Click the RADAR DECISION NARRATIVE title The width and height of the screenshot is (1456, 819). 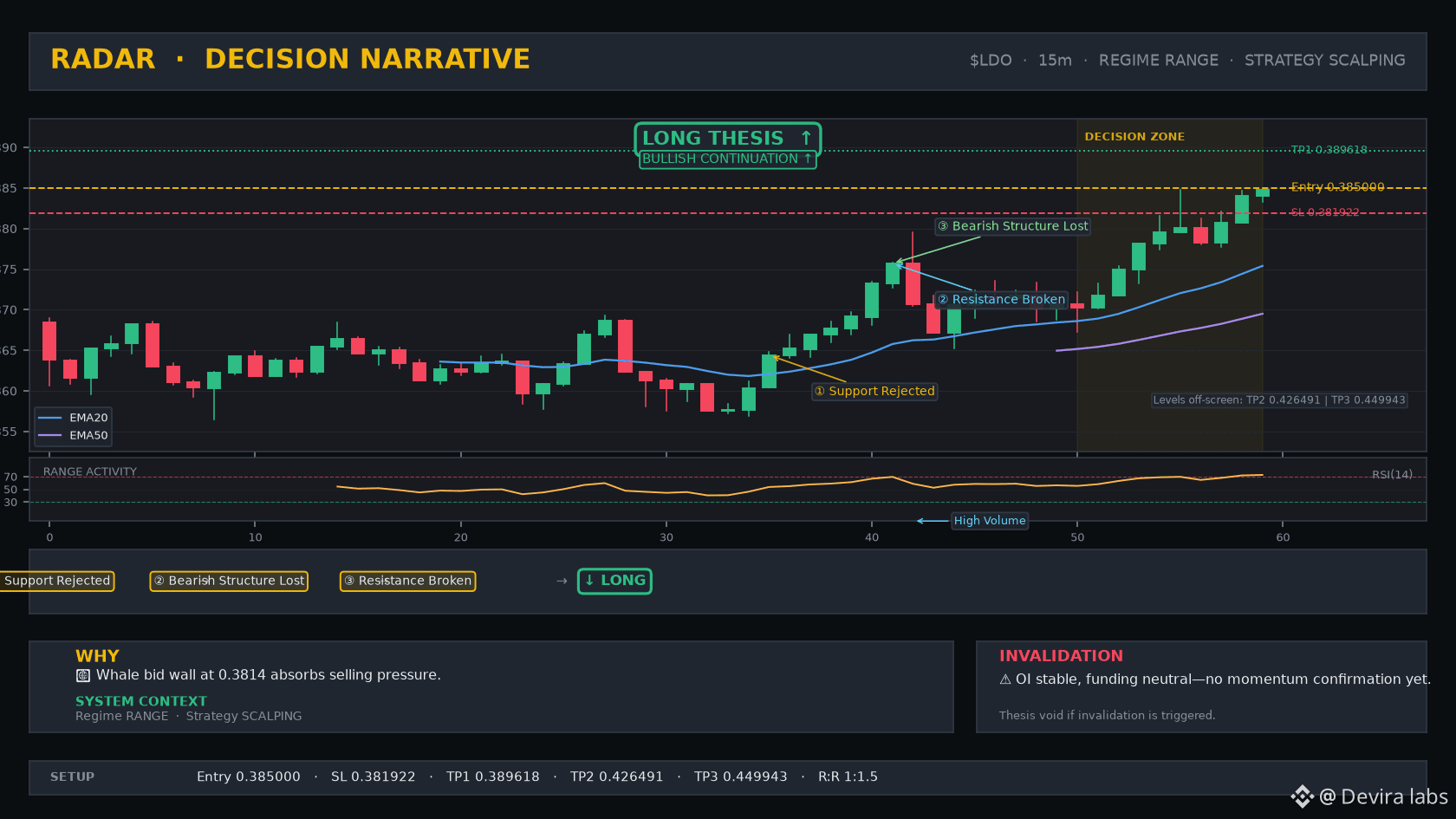[290, 59]
